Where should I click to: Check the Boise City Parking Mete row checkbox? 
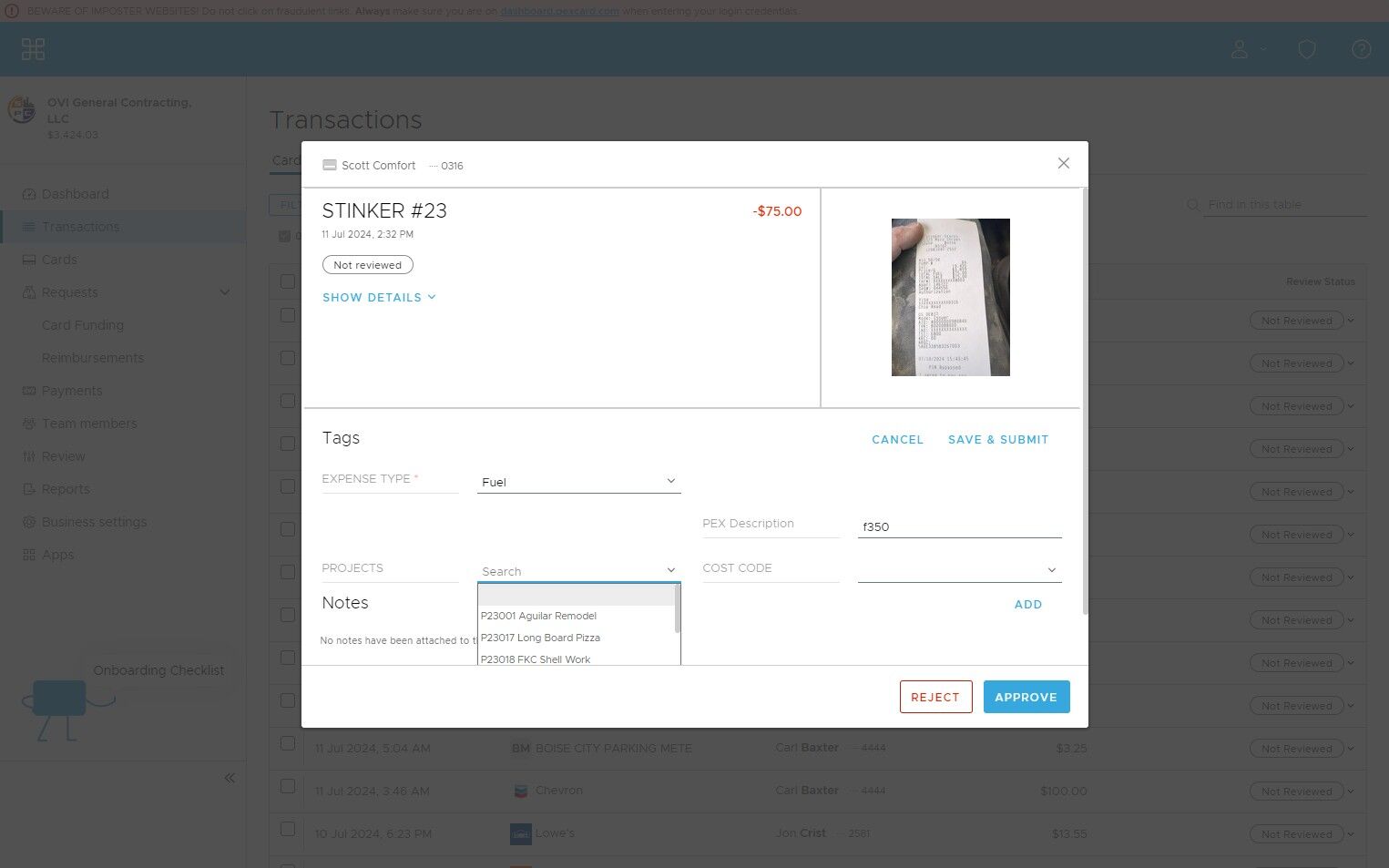click(x=288, y=743)
